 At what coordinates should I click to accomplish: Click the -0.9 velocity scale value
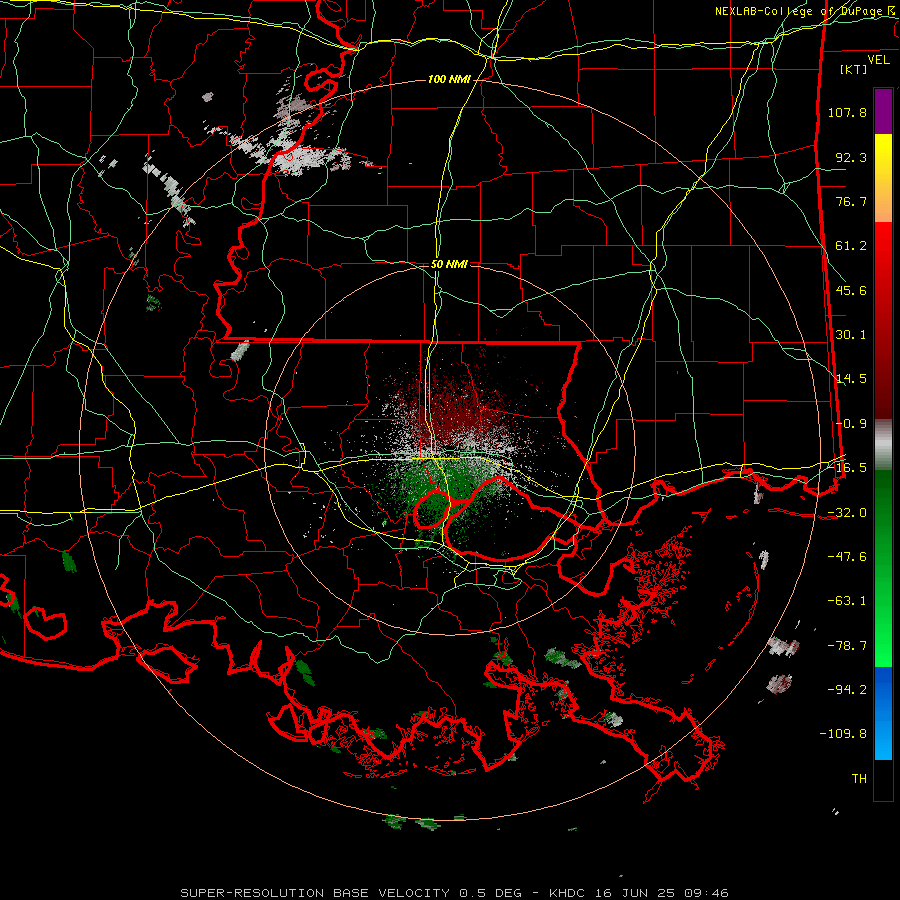(x=851, y=424)
